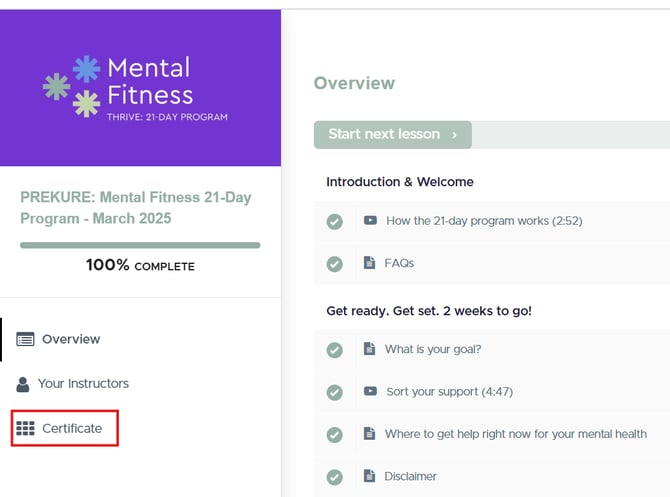Click the arrow on Start next lesson
670x497 pixels.
tap(455, 134)
